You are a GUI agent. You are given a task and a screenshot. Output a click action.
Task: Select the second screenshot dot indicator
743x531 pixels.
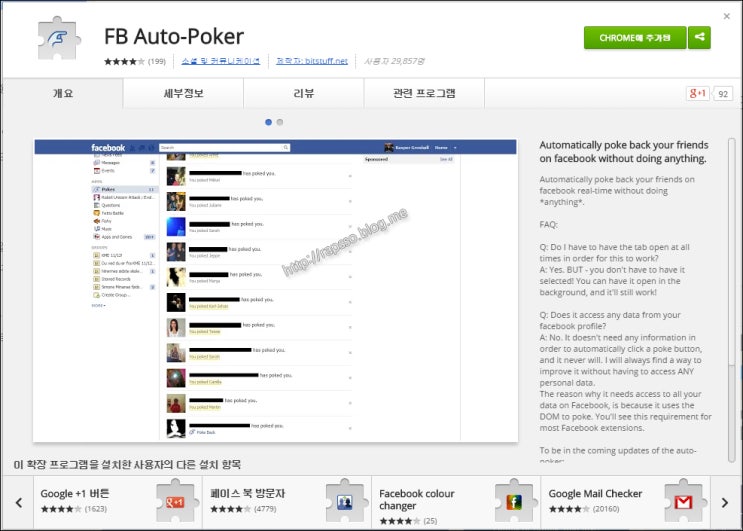coord(280,122)
